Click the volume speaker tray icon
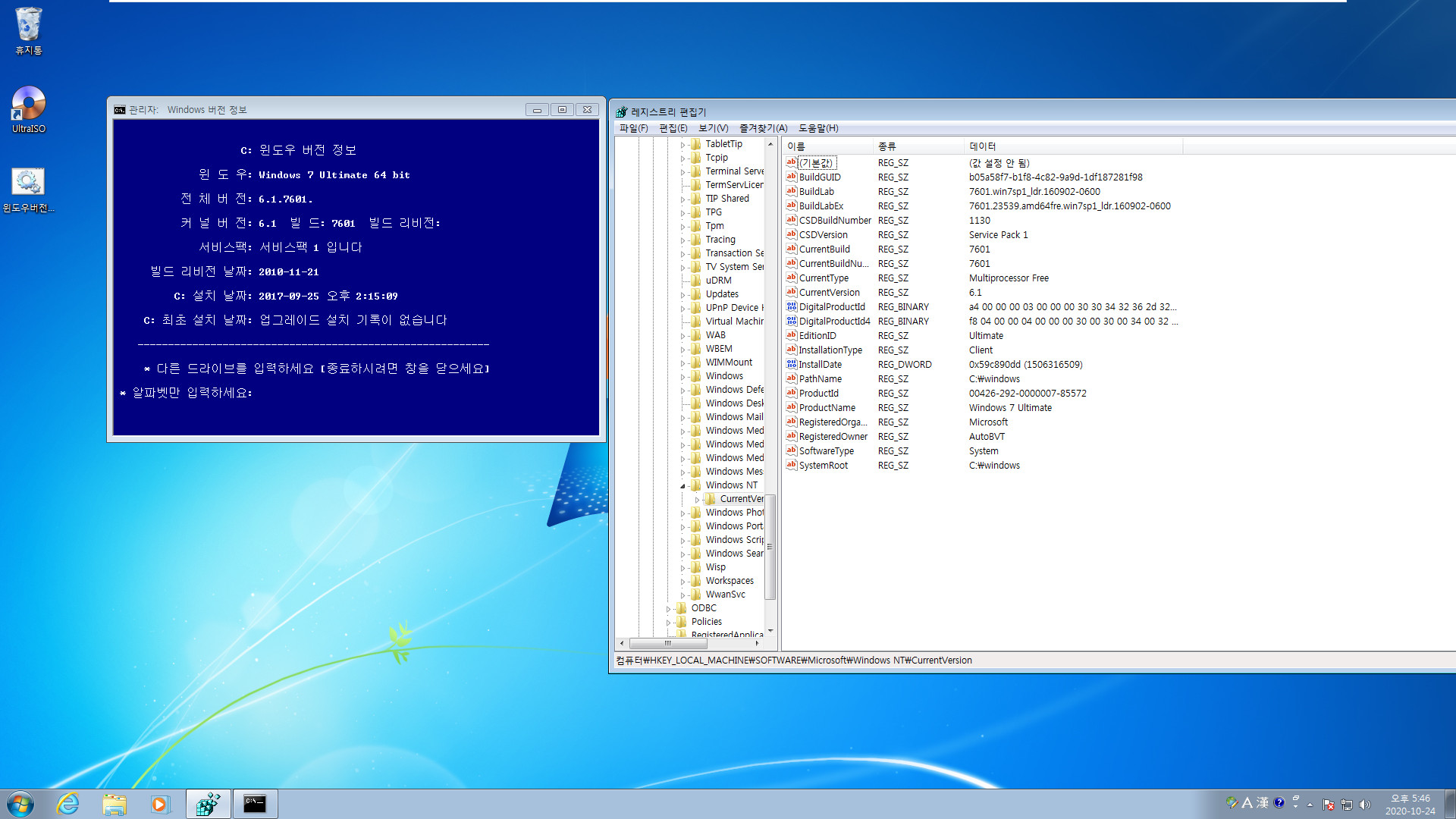 [1365, 805]
